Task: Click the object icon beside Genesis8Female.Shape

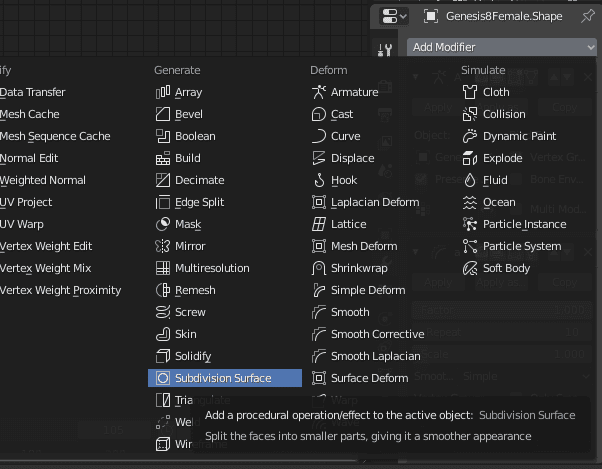Action: (x=431, y=16)
